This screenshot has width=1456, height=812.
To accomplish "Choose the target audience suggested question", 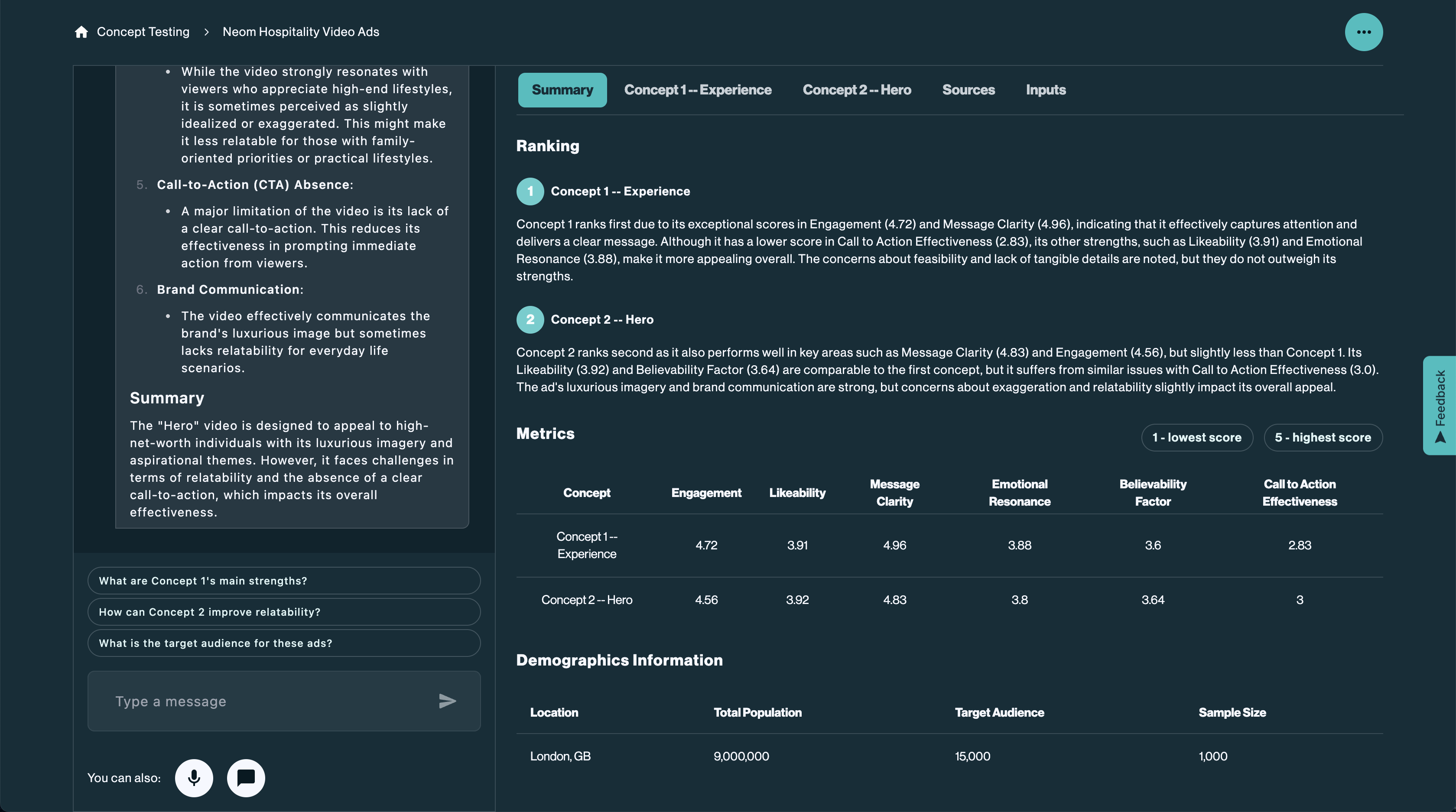I will tap(284, 643).
